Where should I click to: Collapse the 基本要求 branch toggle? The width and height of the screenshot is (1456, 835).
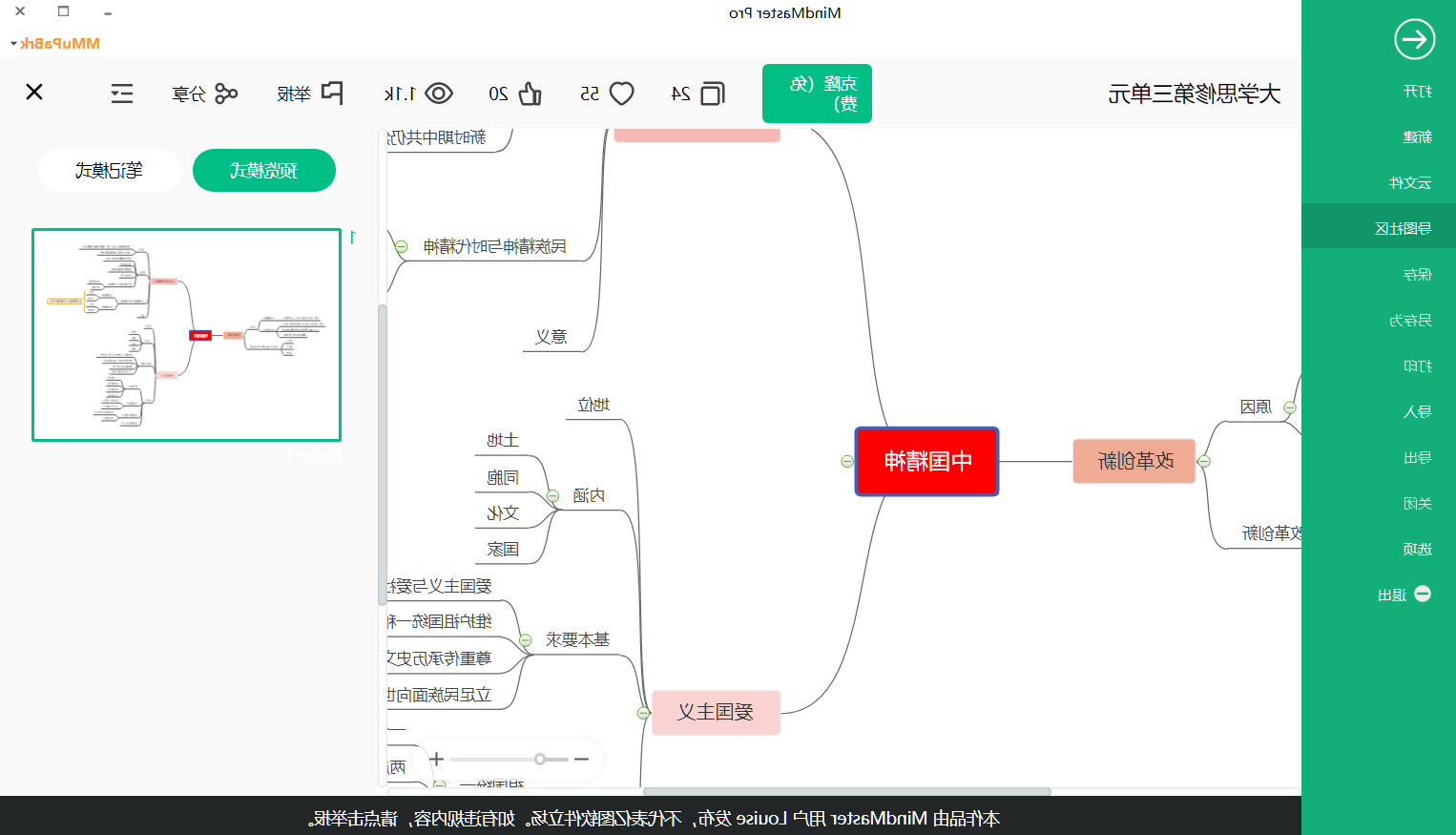pos(526,640)
